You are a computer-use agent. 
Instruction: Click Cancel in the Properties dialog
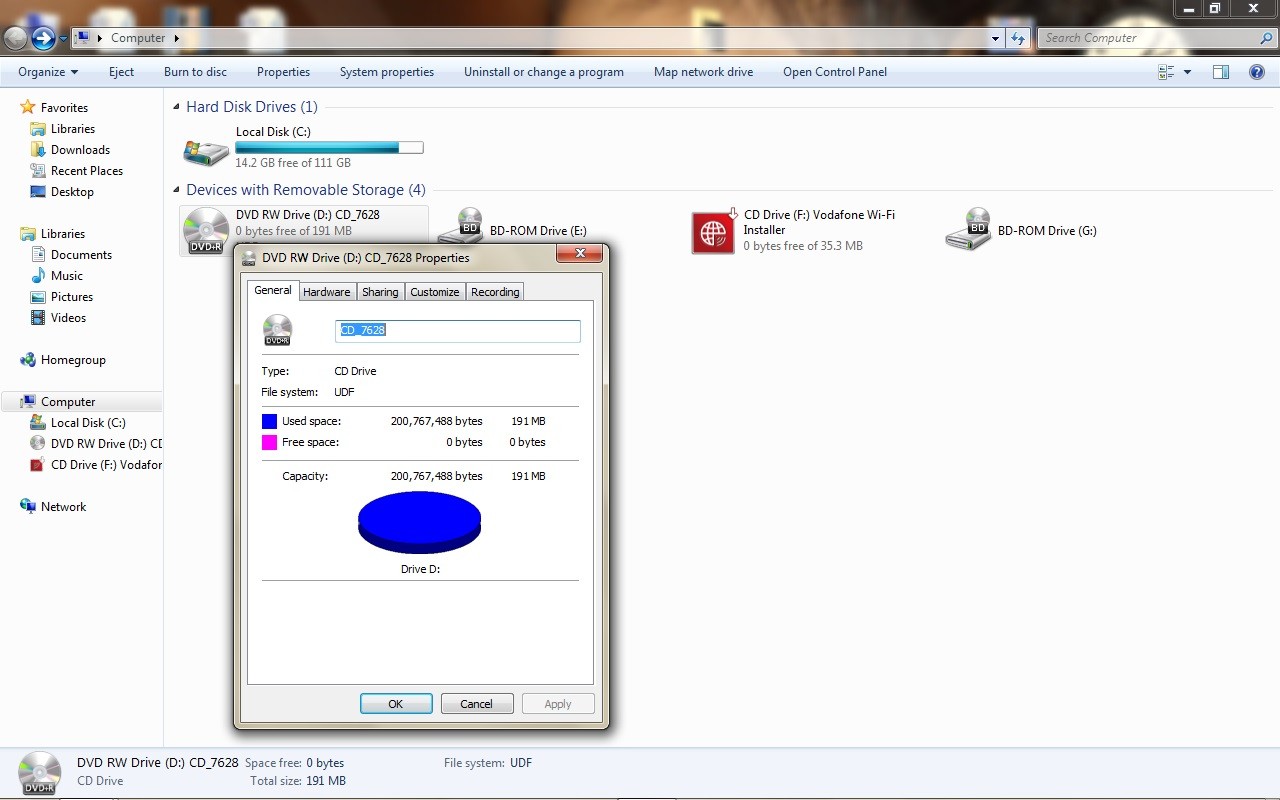point(476,704)
